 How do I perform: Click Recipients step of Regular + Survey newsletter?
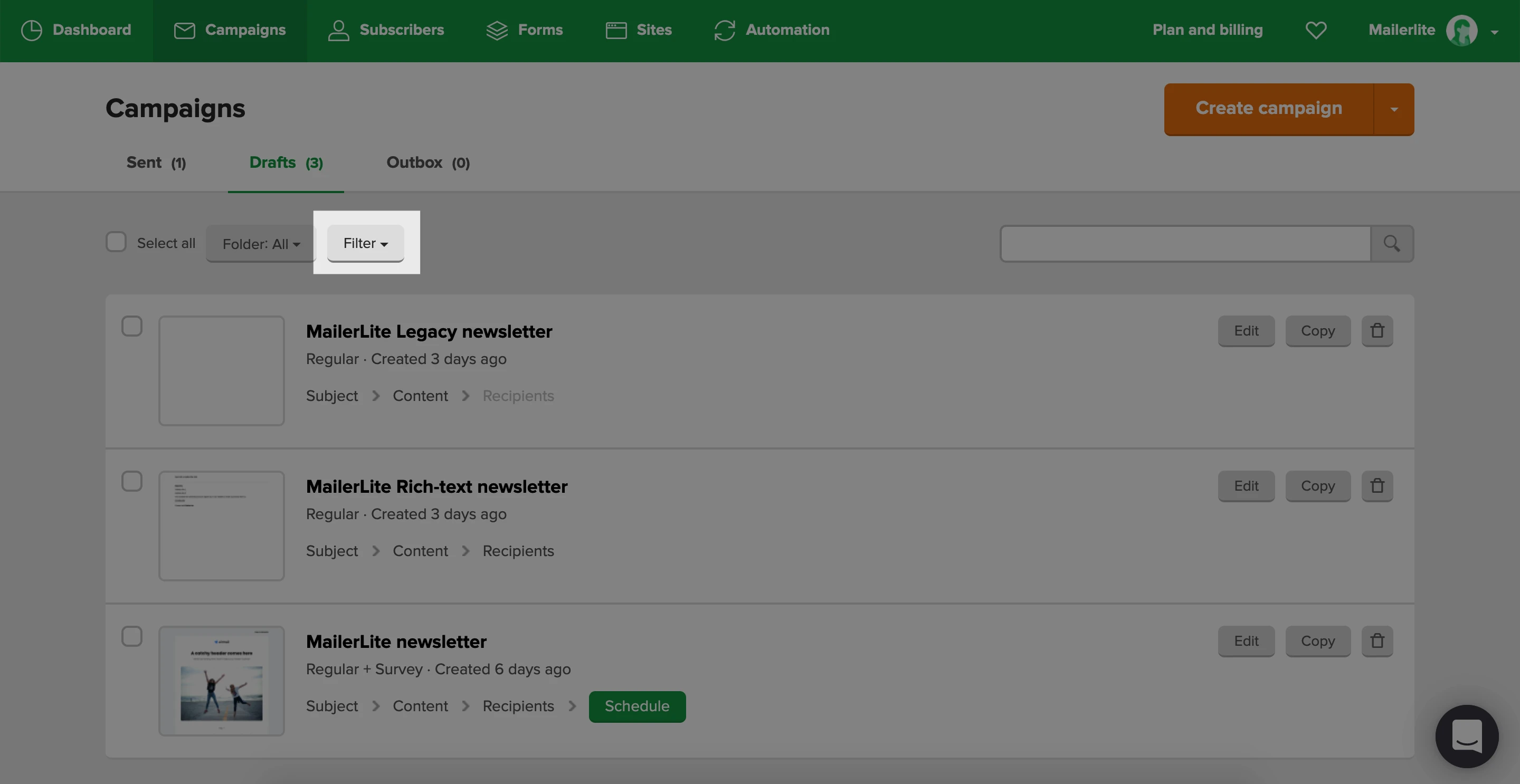click(x=518, y=706)
